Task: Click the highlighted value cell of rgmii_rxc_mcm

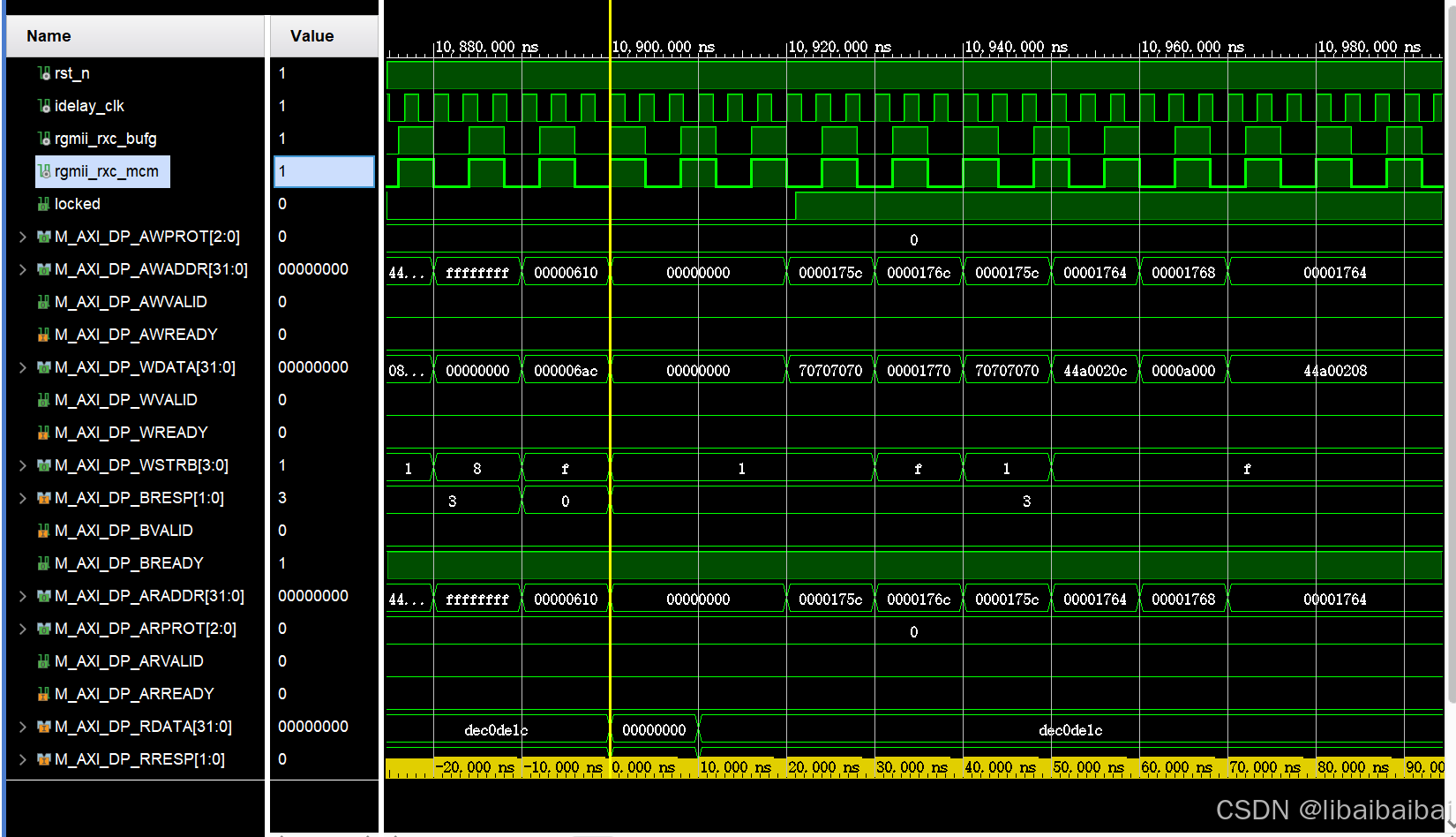Action: click(x=324, y=171)
